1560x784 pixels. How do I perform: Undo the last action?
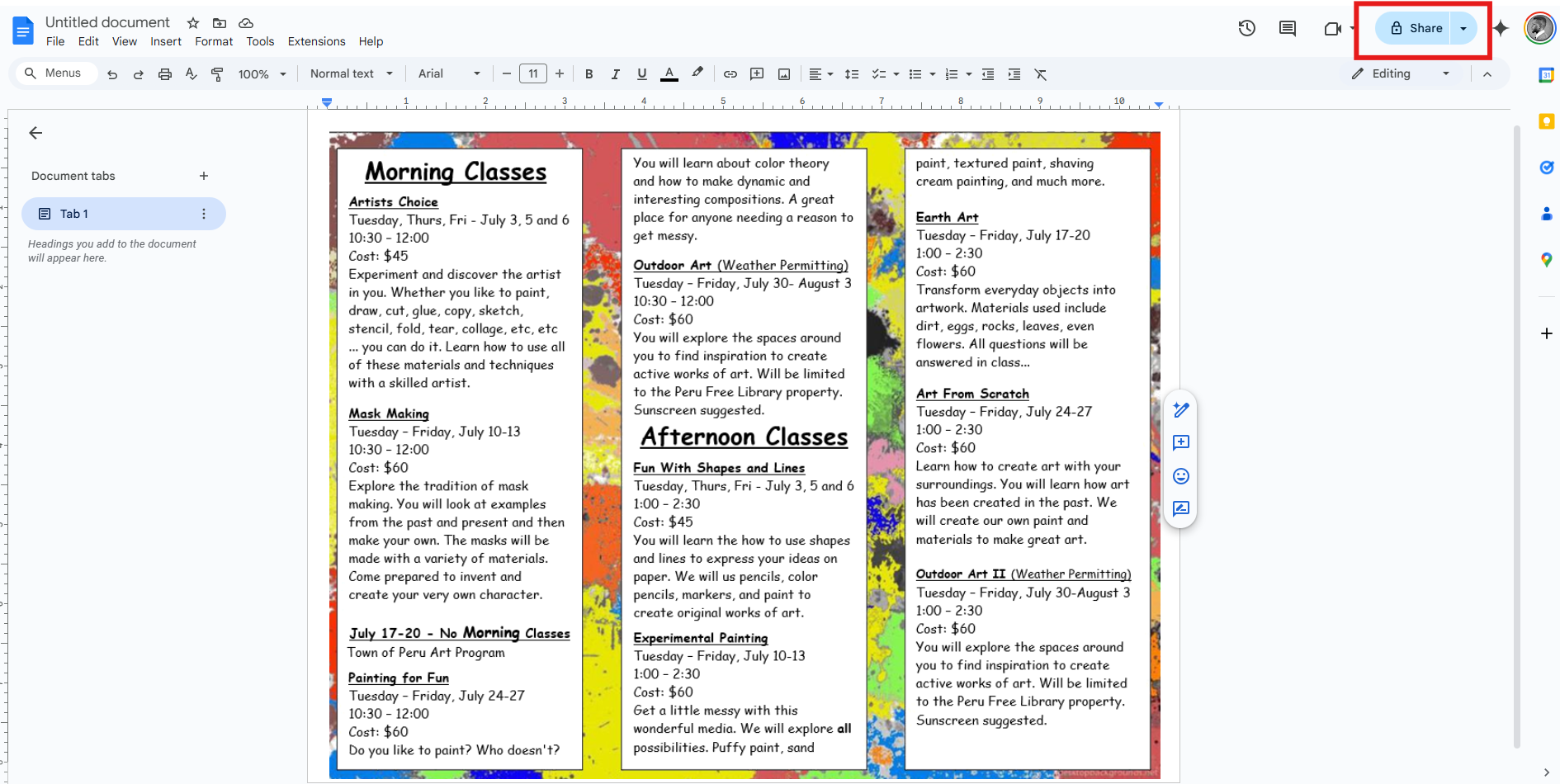(x=112, y=73)
